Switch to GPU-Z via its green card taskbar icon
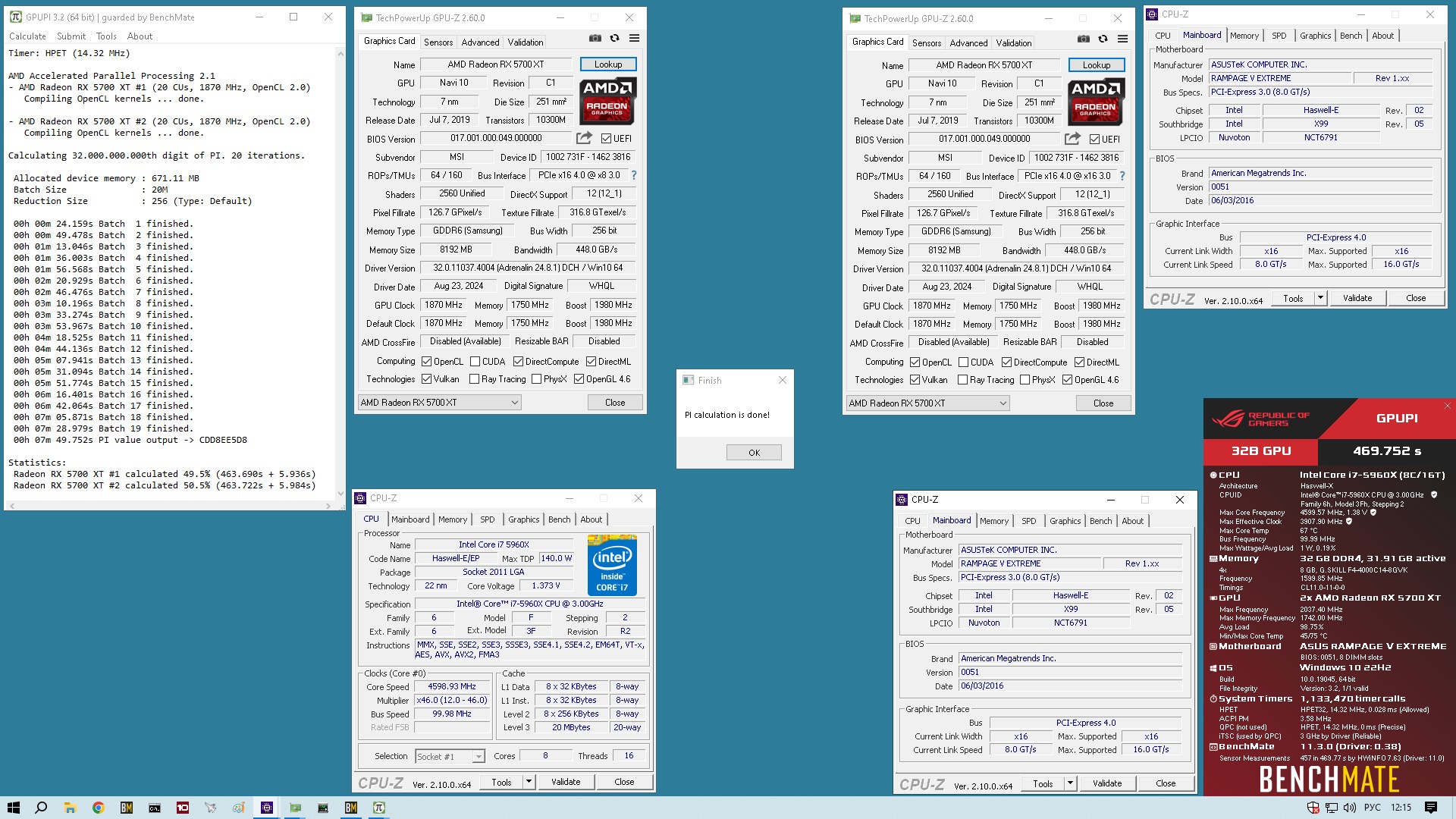Screen dimensions: 1456x819 [x=295, y=808]
